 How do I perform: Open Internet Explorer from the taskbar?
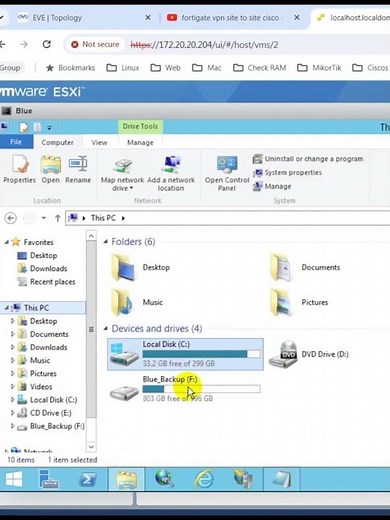click(204, 479)
